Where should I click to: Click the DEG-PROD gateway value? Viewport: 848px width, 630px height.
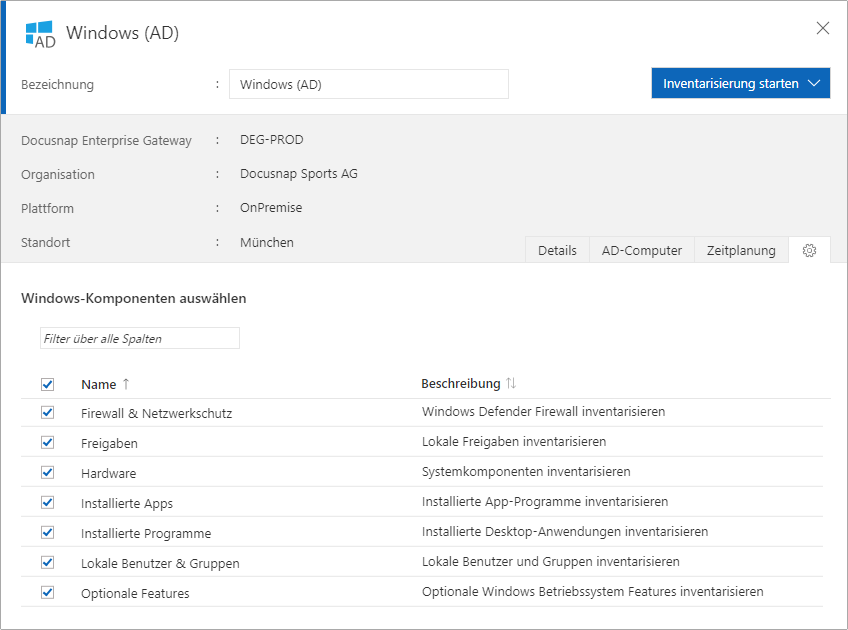pos(271,140)
